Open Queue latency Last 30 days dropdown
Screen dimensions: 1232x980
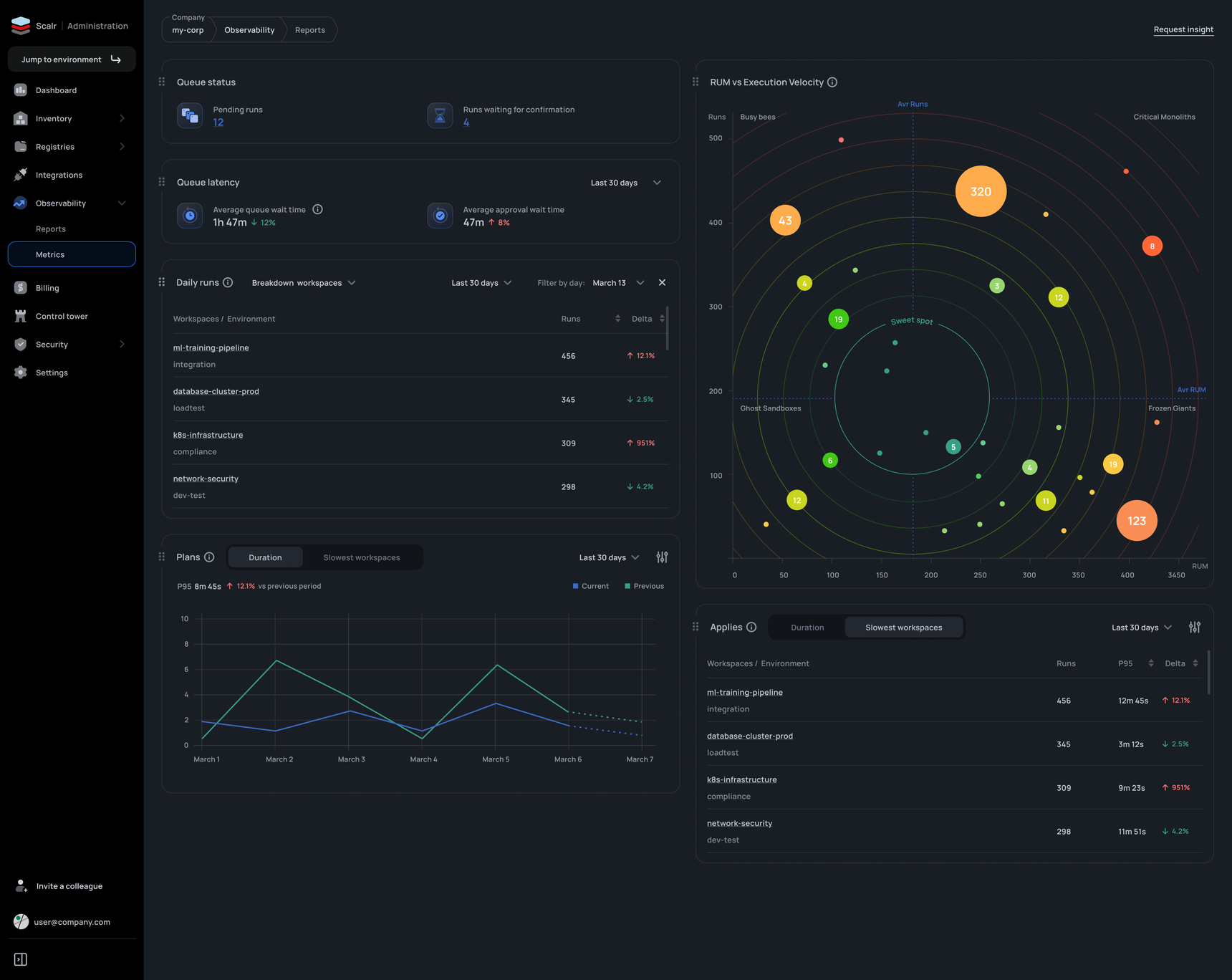(626, 183)
